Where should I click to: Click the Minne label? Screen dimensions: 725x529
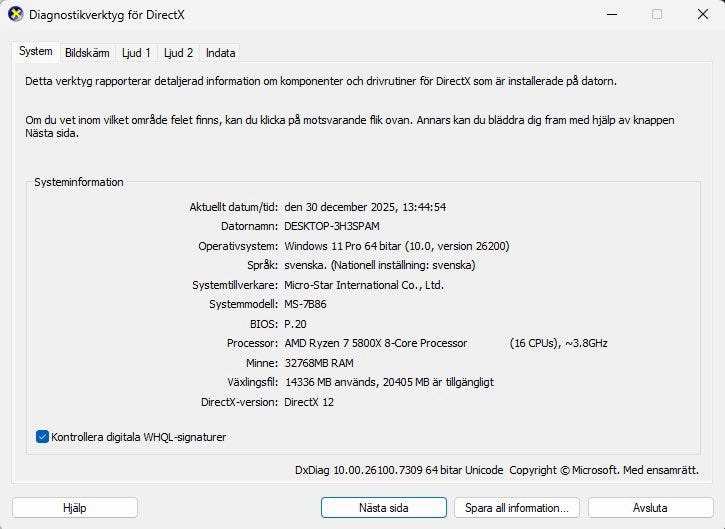pyautogui.click(x=262, y=363)
